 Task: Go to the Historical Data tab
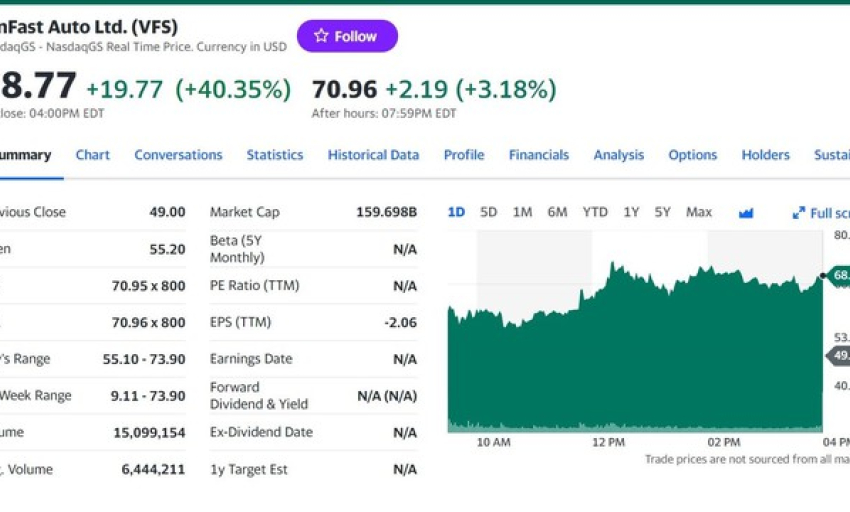pos(374,155)
